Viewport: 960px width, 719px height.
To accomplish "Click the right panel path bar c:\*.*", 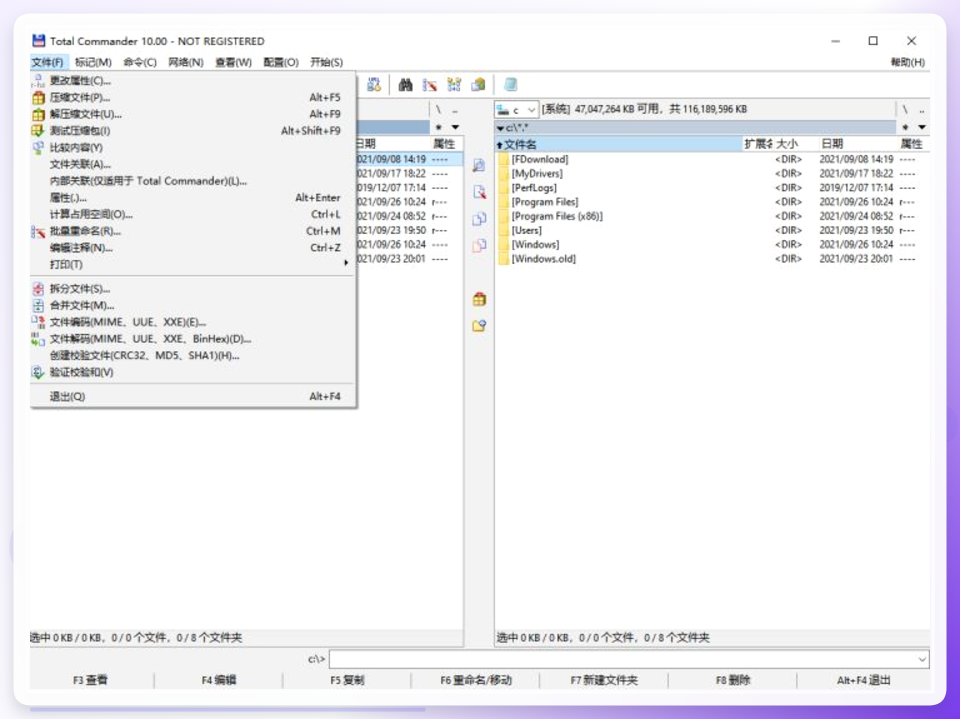I will coord(695,127).
